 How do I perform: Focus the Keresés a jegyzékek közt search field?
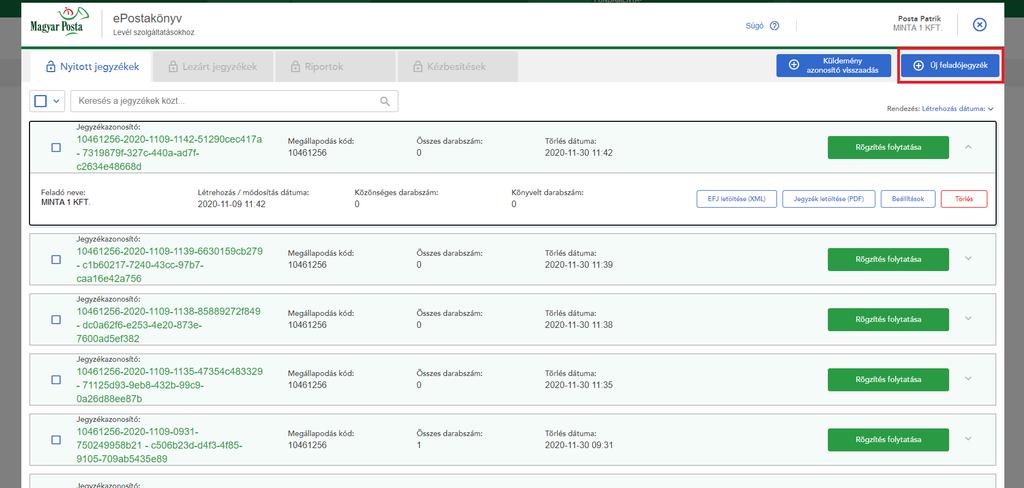(234, 101)
